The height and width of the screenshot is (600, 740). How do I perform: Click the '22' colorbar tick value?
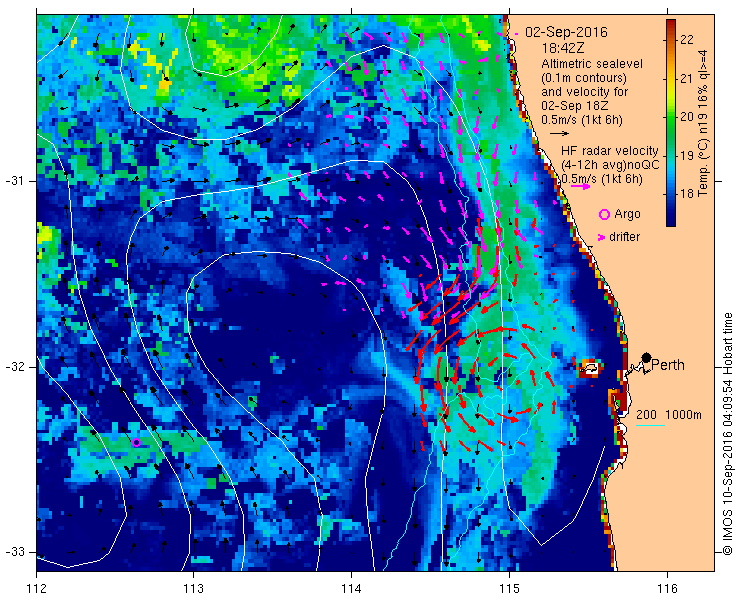[x=687, y=40]
